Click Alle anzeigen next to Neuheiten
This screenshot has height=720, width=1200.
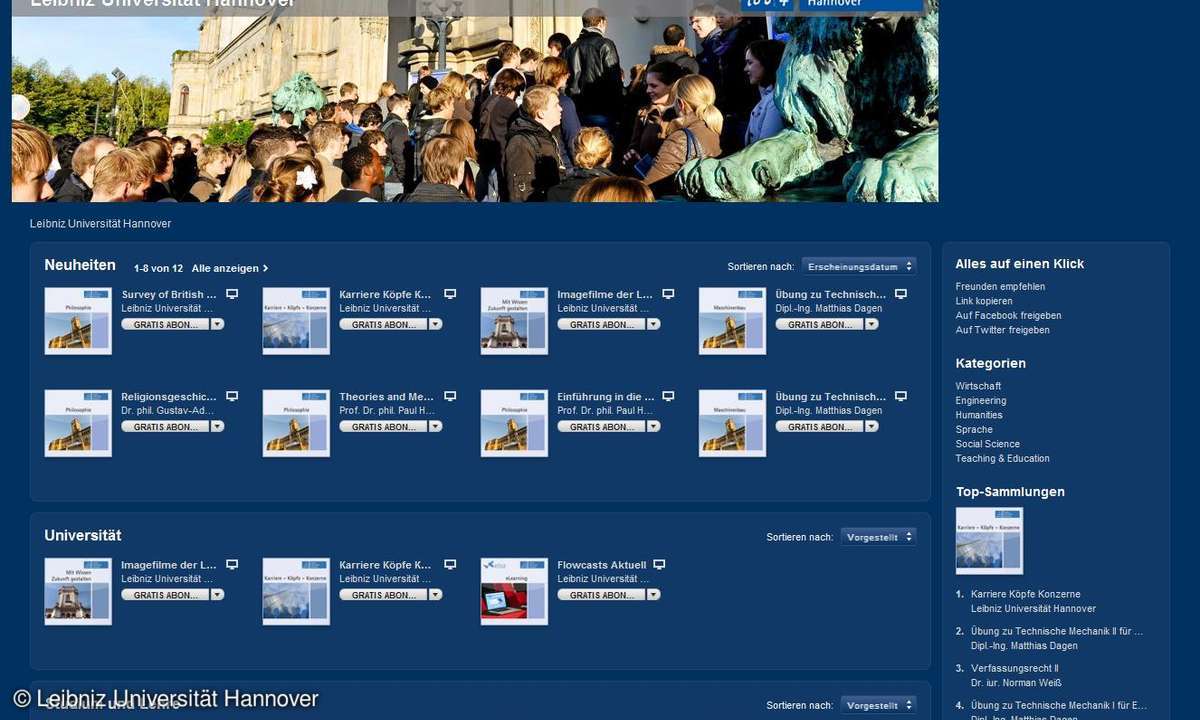[230, 268]
